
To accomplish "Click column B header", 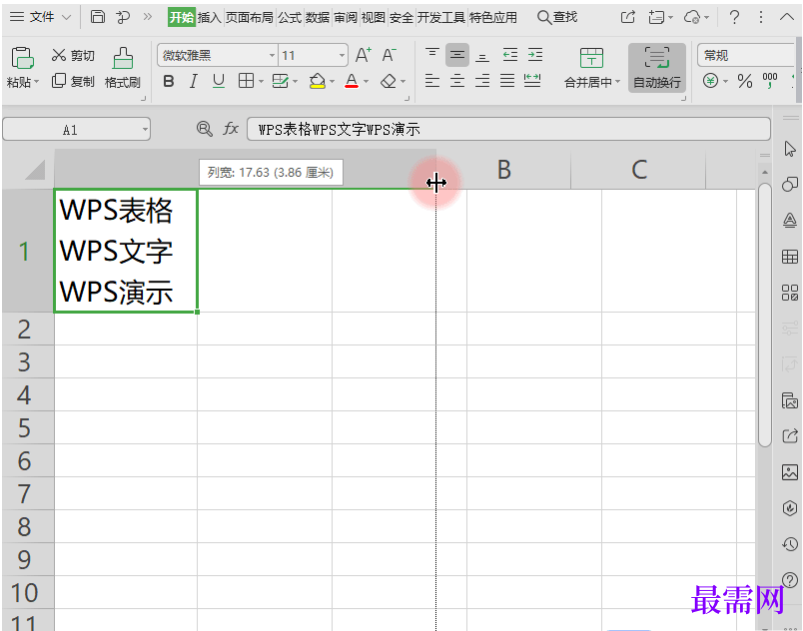I will click(504, 170).
